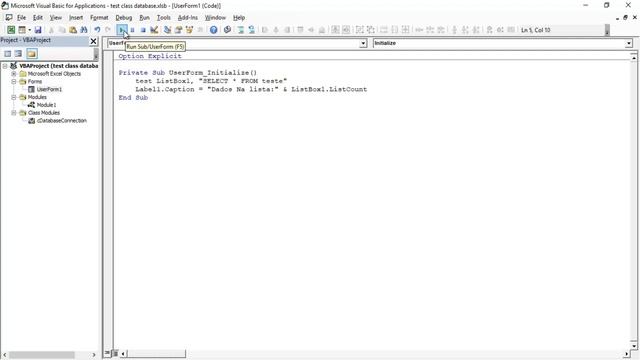This screenshot has height=360, width=640.
Task: Click the VBA control-menu icon left of File
Action: (9, 18)
